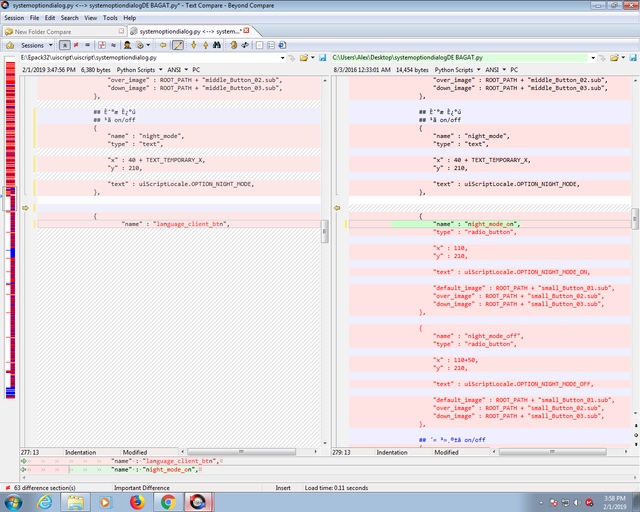Save the left file with disk icon
Screen dimensions: 640x512
[x=322, y=58]
